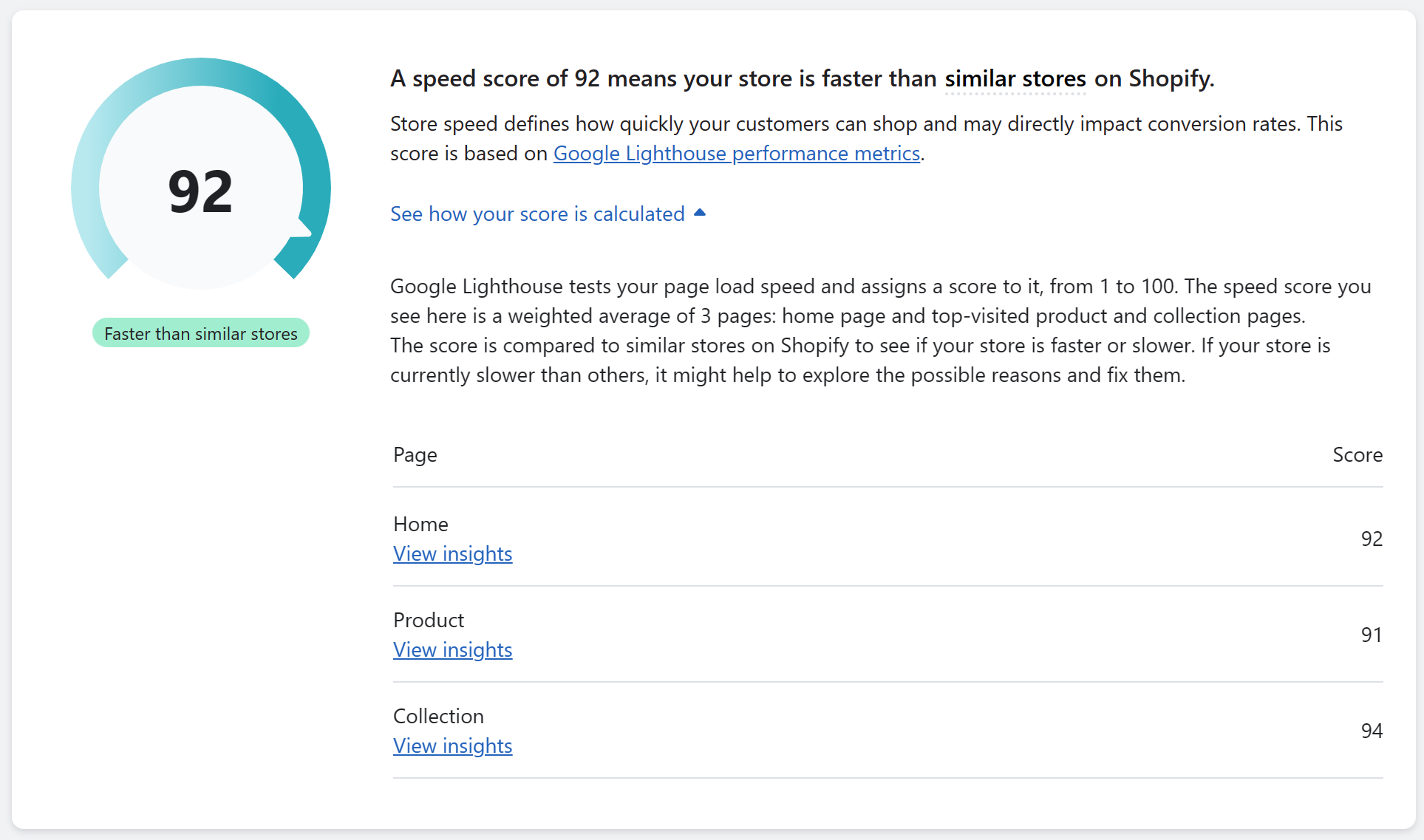Click the Page column header
1424x840 pixels.
tap(415, 454)
